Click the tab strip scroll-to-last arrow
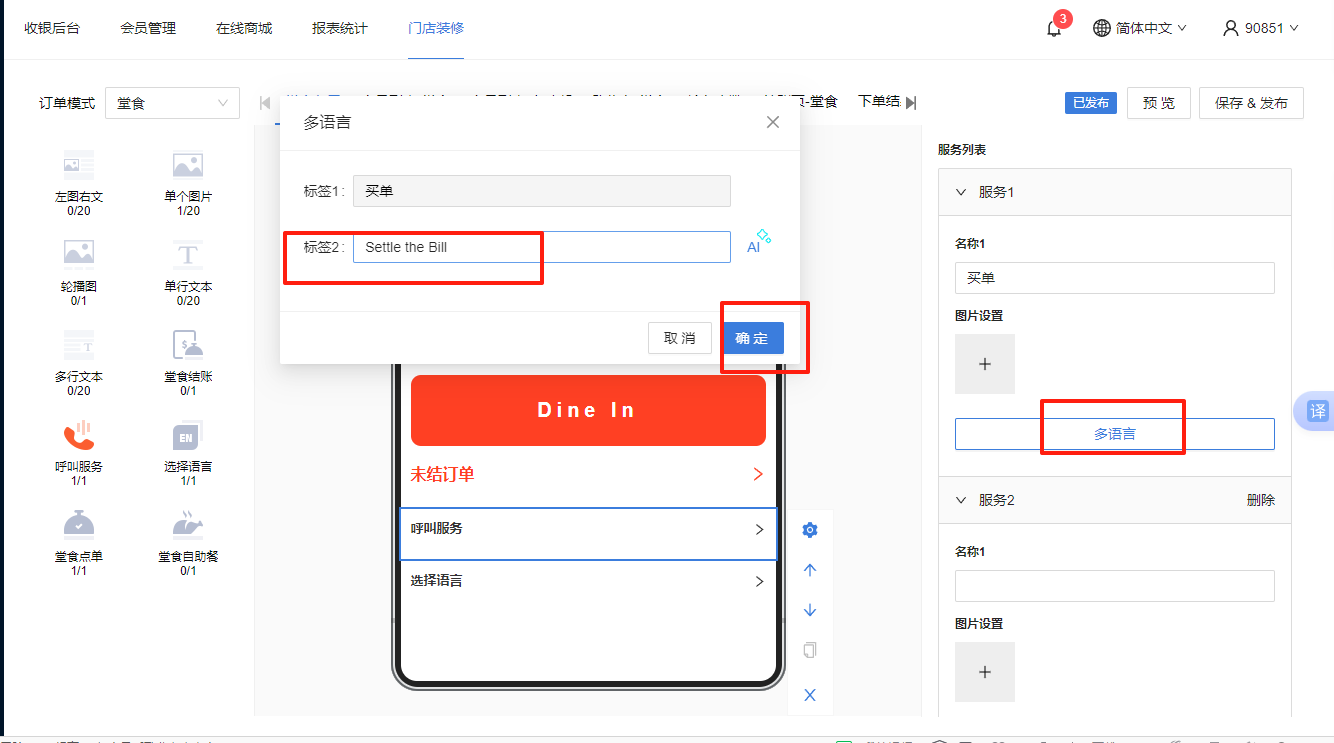 click(x=911, y=102)
